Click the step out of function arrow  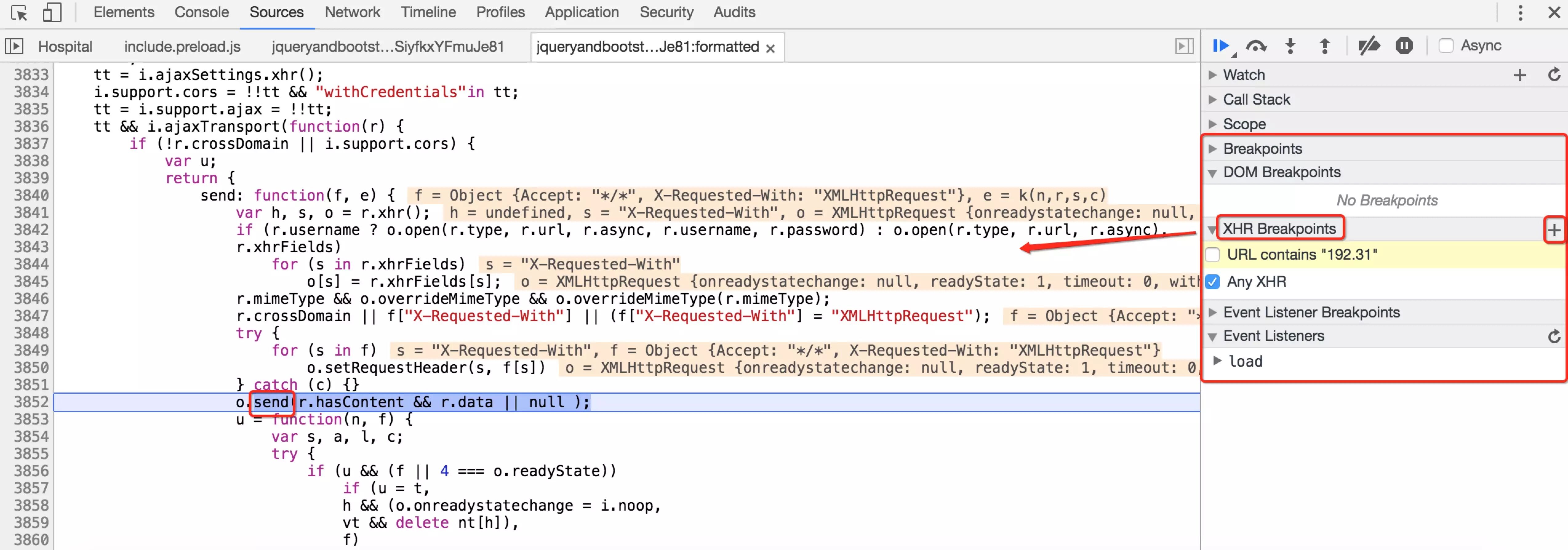[1325, 46]
